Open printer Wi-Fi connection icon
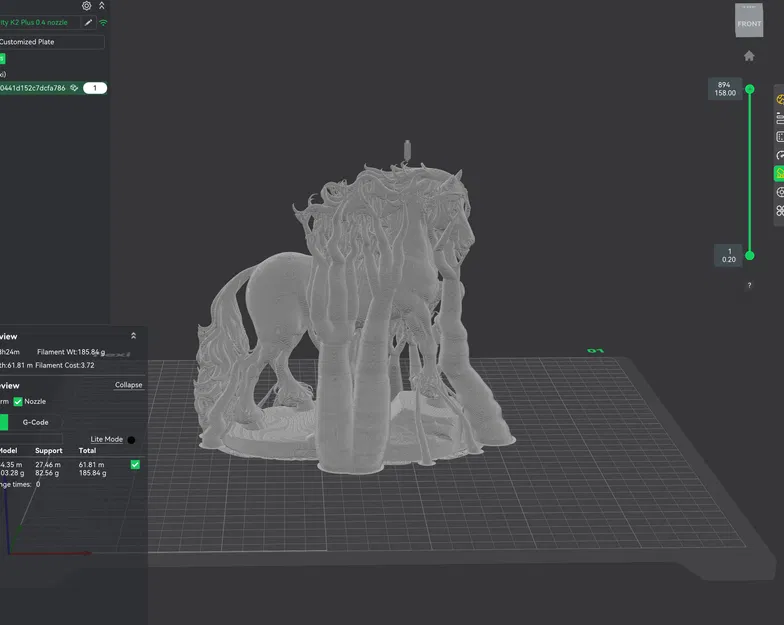The width and height of the screenshot is (784, 625). 103,22
